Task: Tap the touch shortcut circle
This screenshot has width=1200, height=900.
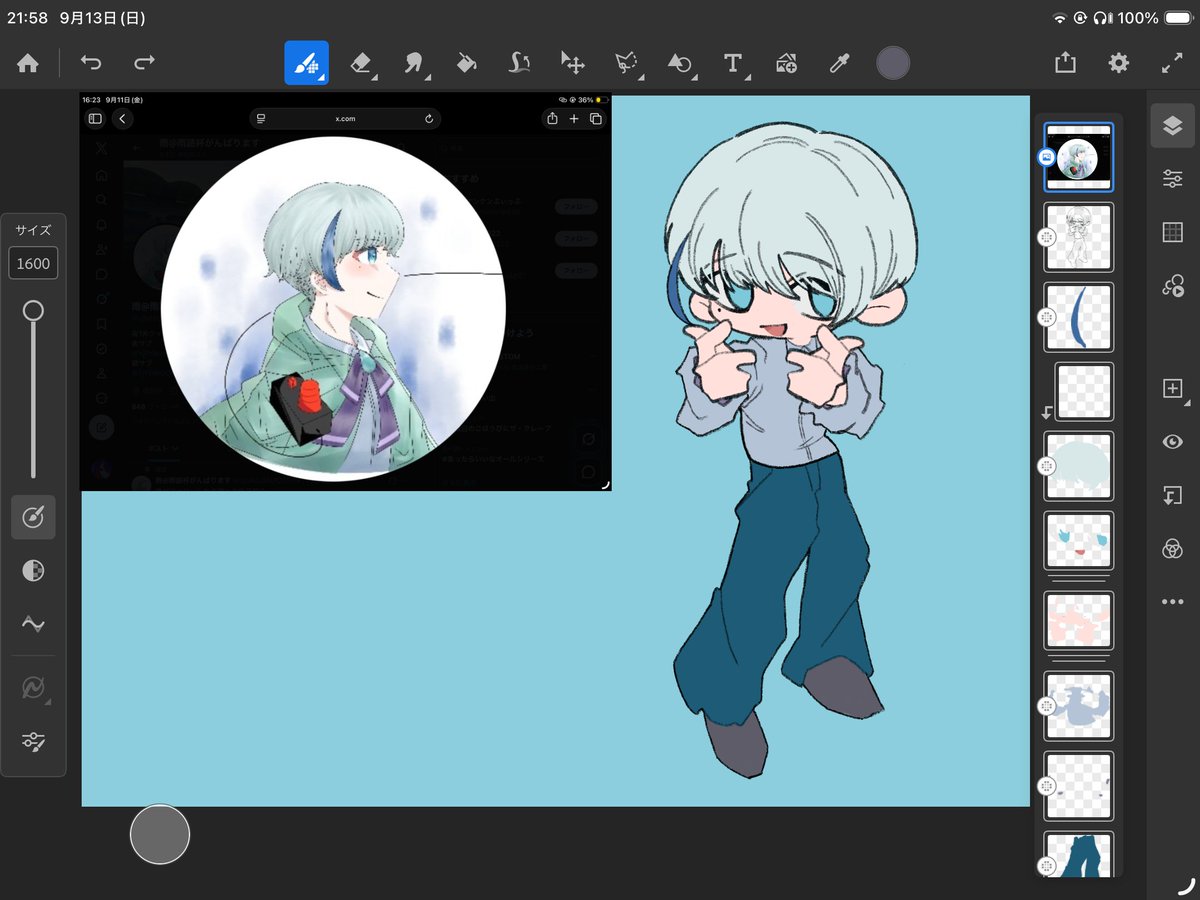Action: coord(160,834)
